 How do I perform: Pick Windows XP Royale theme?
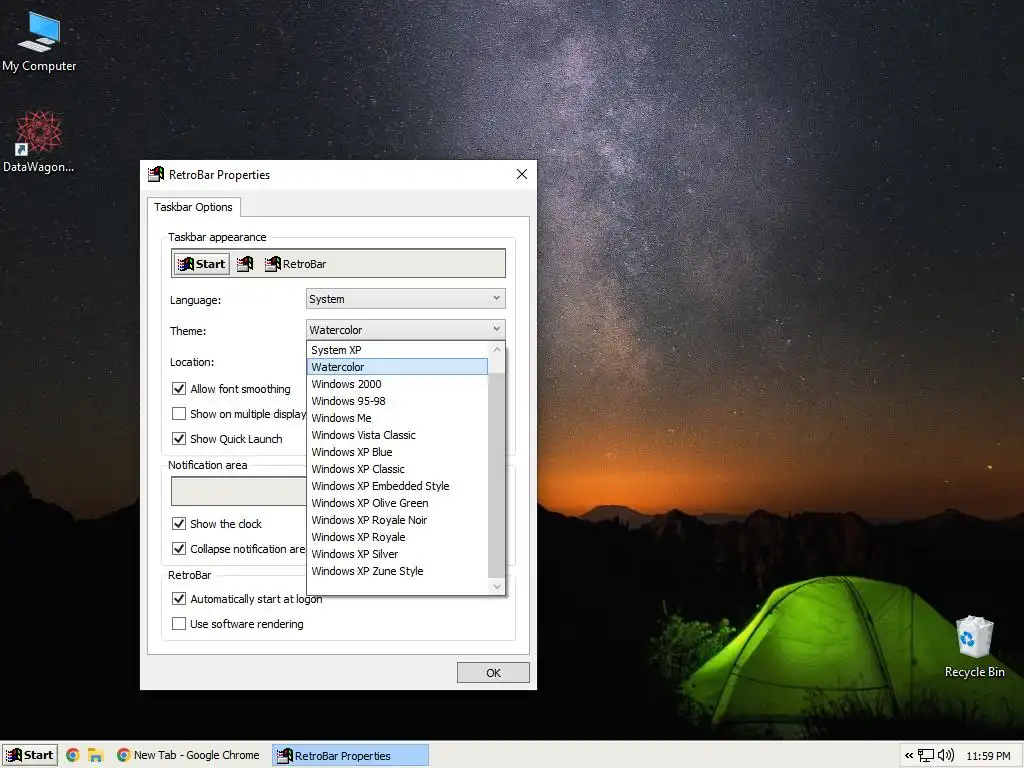tap(397, 537)
